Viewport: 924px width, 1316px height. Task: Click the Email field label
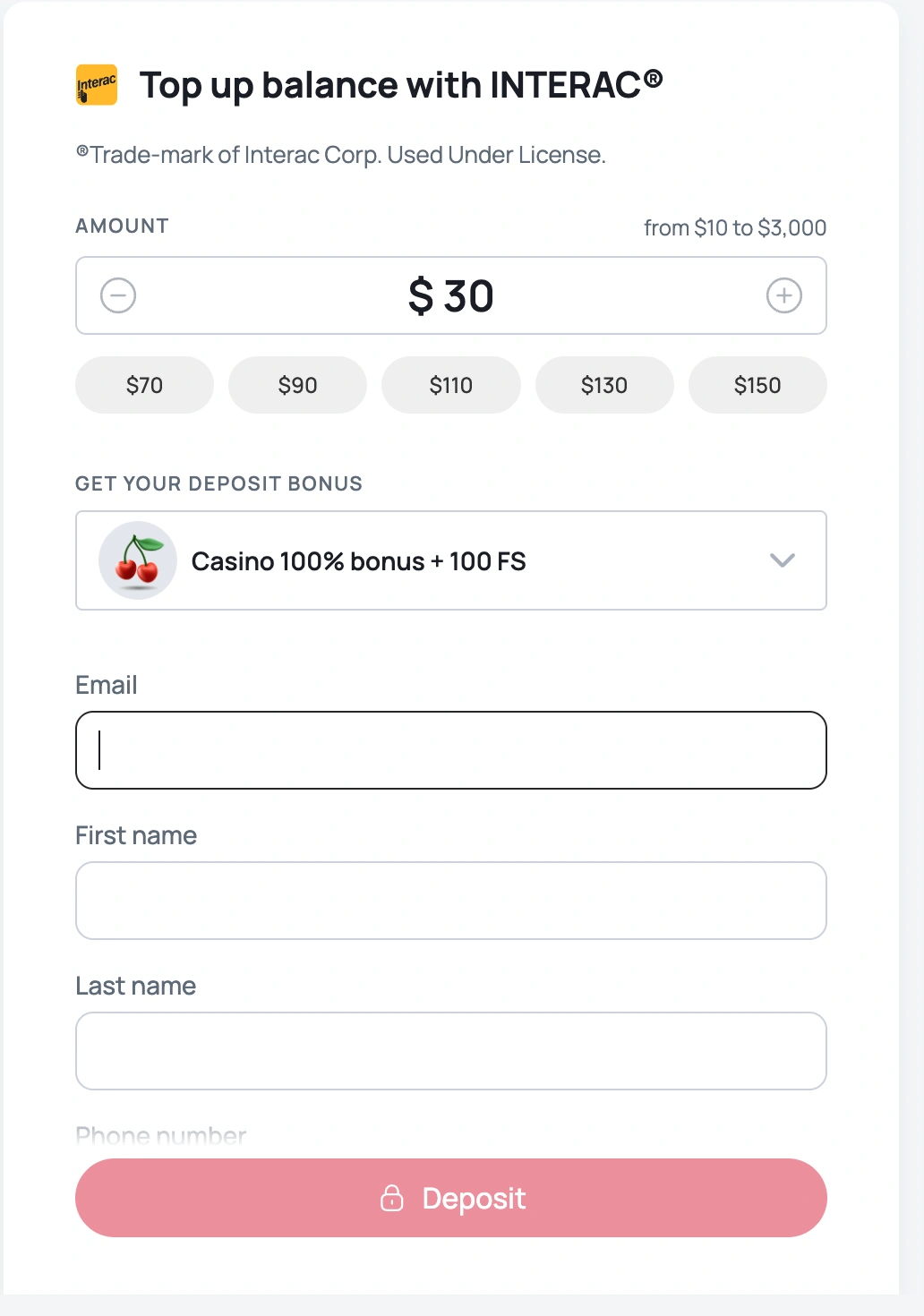[107, 685]
